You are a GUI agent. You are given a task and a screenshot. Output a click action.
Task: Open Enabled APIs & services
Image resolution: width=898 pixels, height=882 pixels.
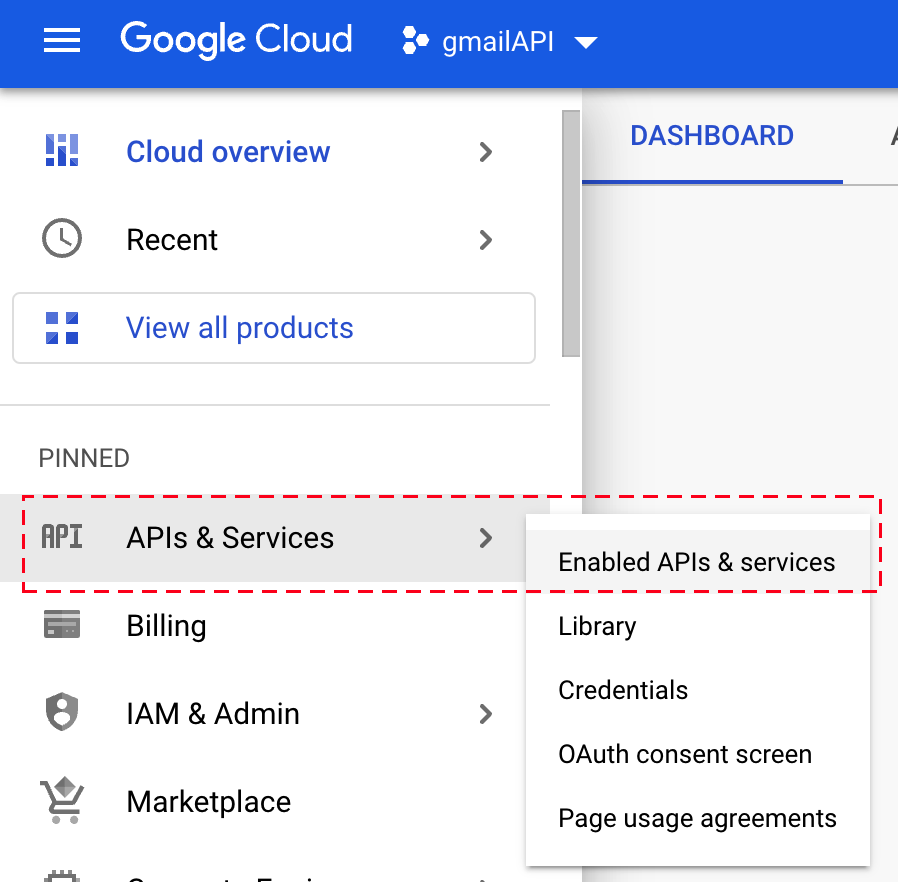tap(697, 562)
